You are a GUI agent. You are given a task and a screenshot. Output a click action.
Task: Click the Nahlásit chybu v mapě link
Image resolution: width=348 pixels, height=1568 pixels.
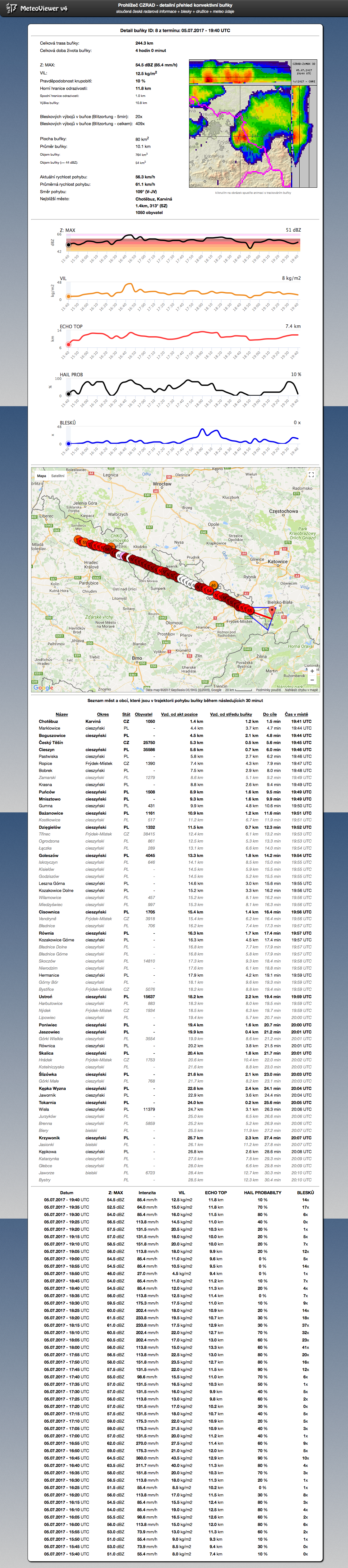tap(301, 690)
